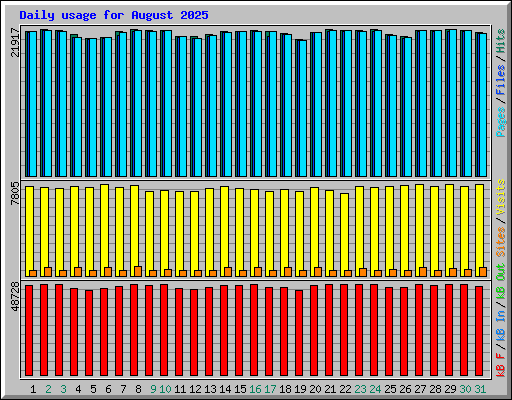Select the red kB bar for day 19

tap(299, 333)
